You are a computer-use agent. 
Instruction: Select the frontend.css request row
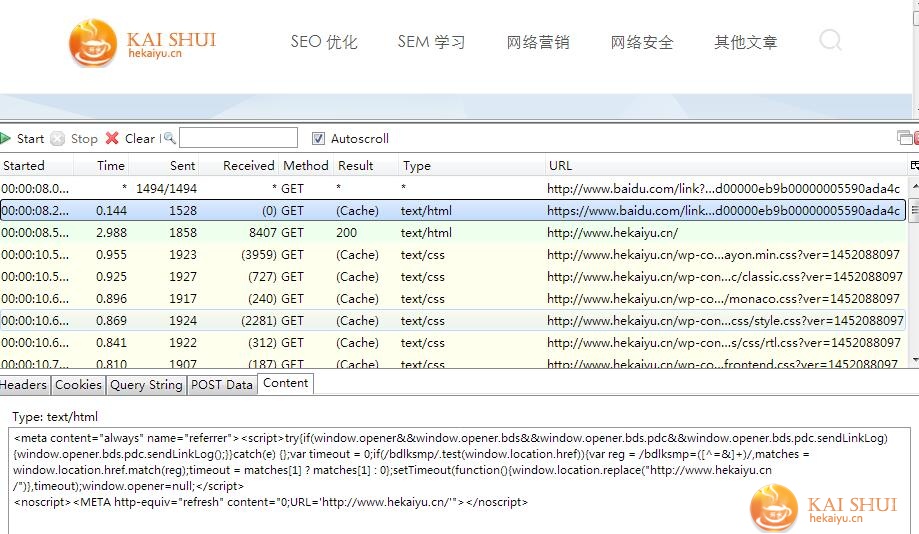(x=453, y=362)
